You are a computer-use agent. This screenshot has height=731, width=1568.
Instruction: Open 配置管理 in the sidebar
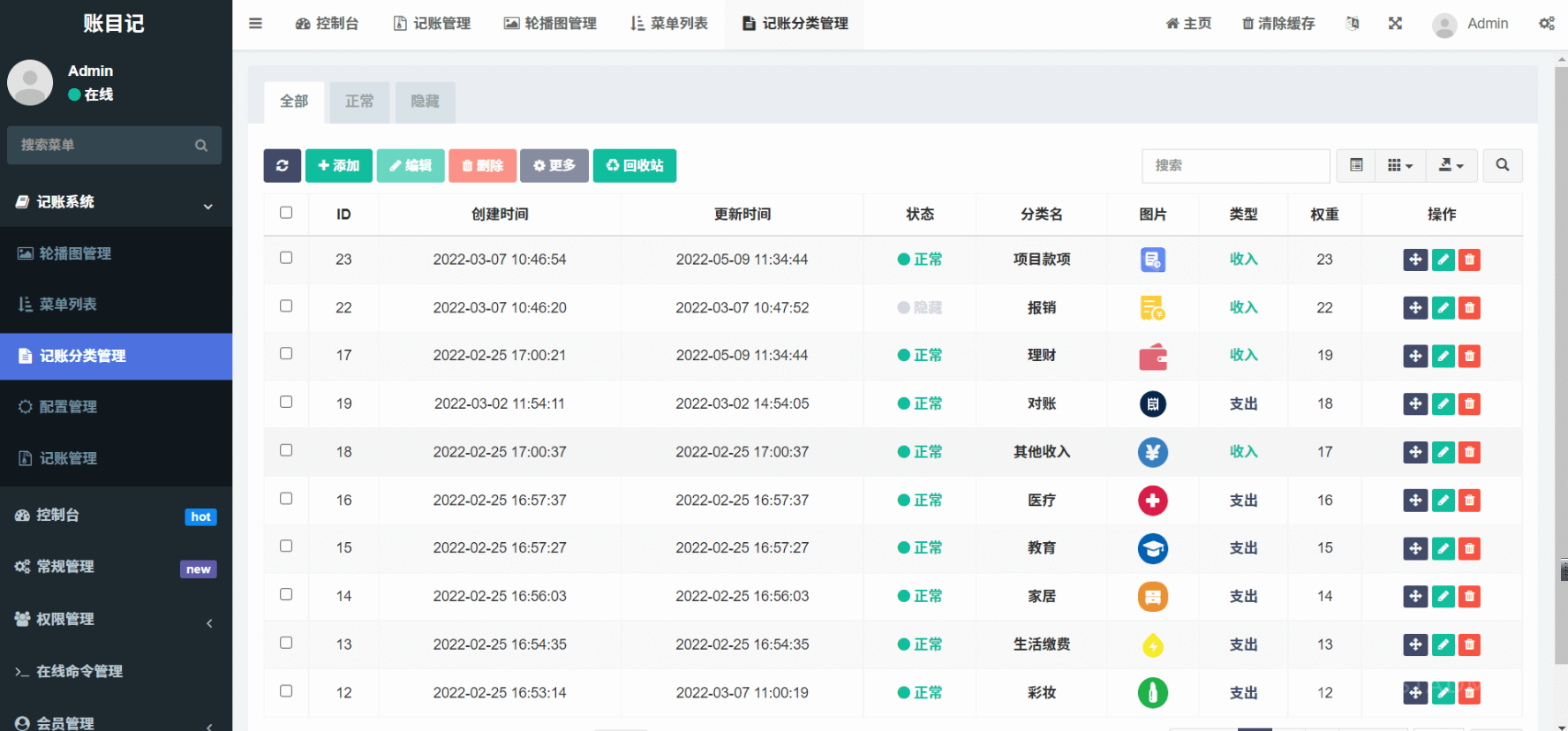point(116,407)
